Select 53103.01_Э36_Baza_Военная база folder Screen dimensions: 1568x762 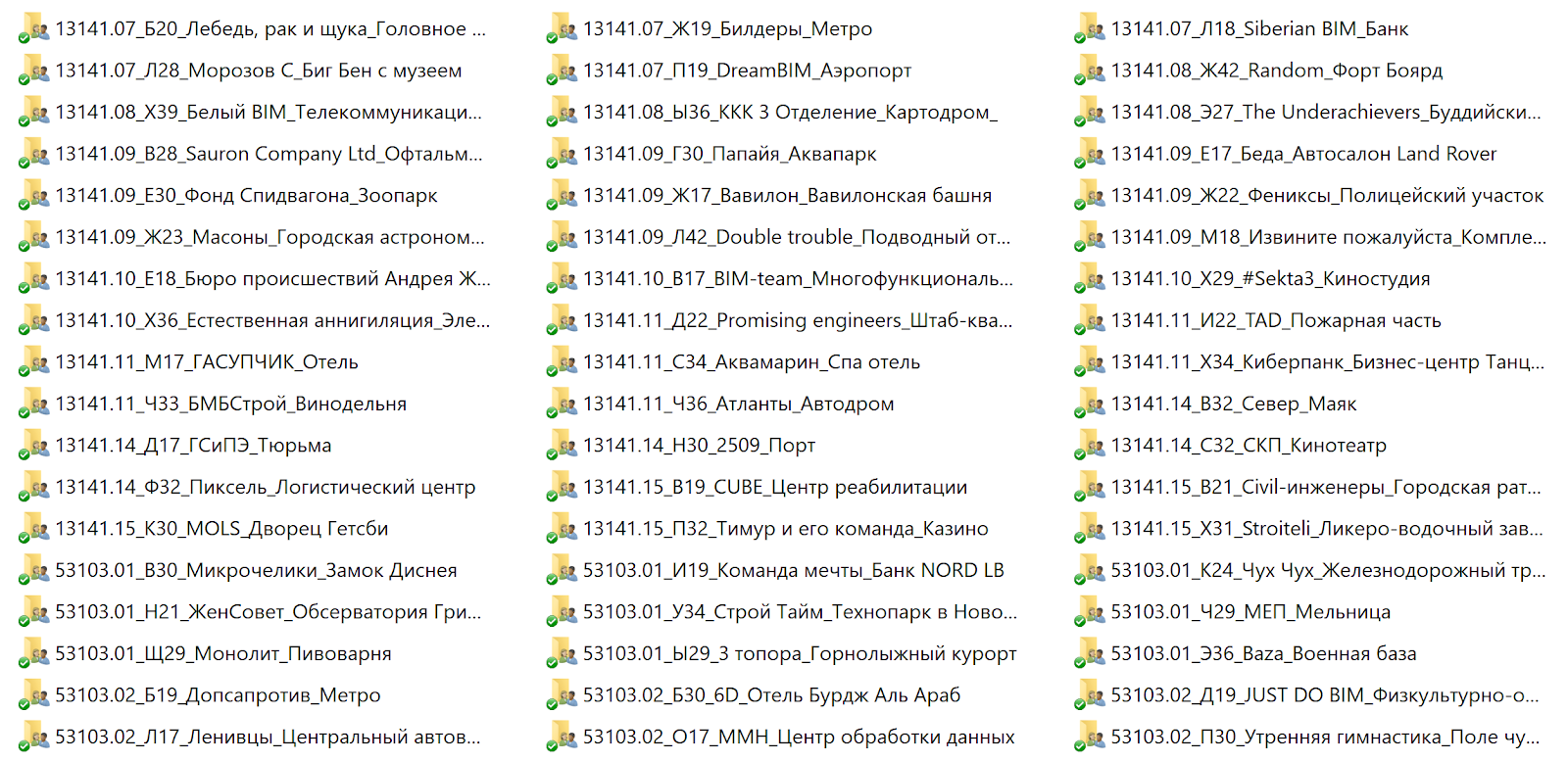click(x=1263, y=653)
